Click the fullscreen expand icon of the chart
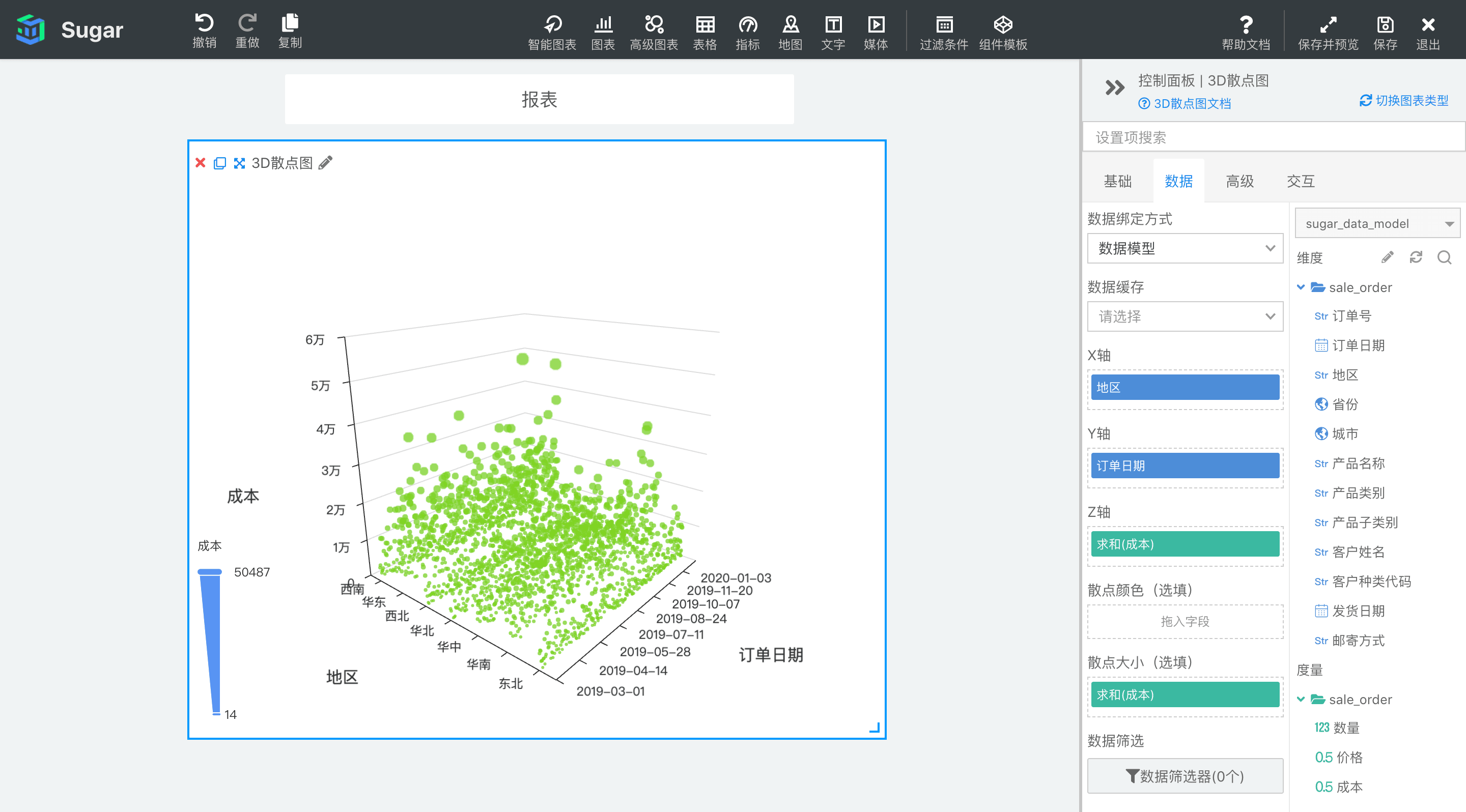This screenshot has height=812, width=1466. 240,163
